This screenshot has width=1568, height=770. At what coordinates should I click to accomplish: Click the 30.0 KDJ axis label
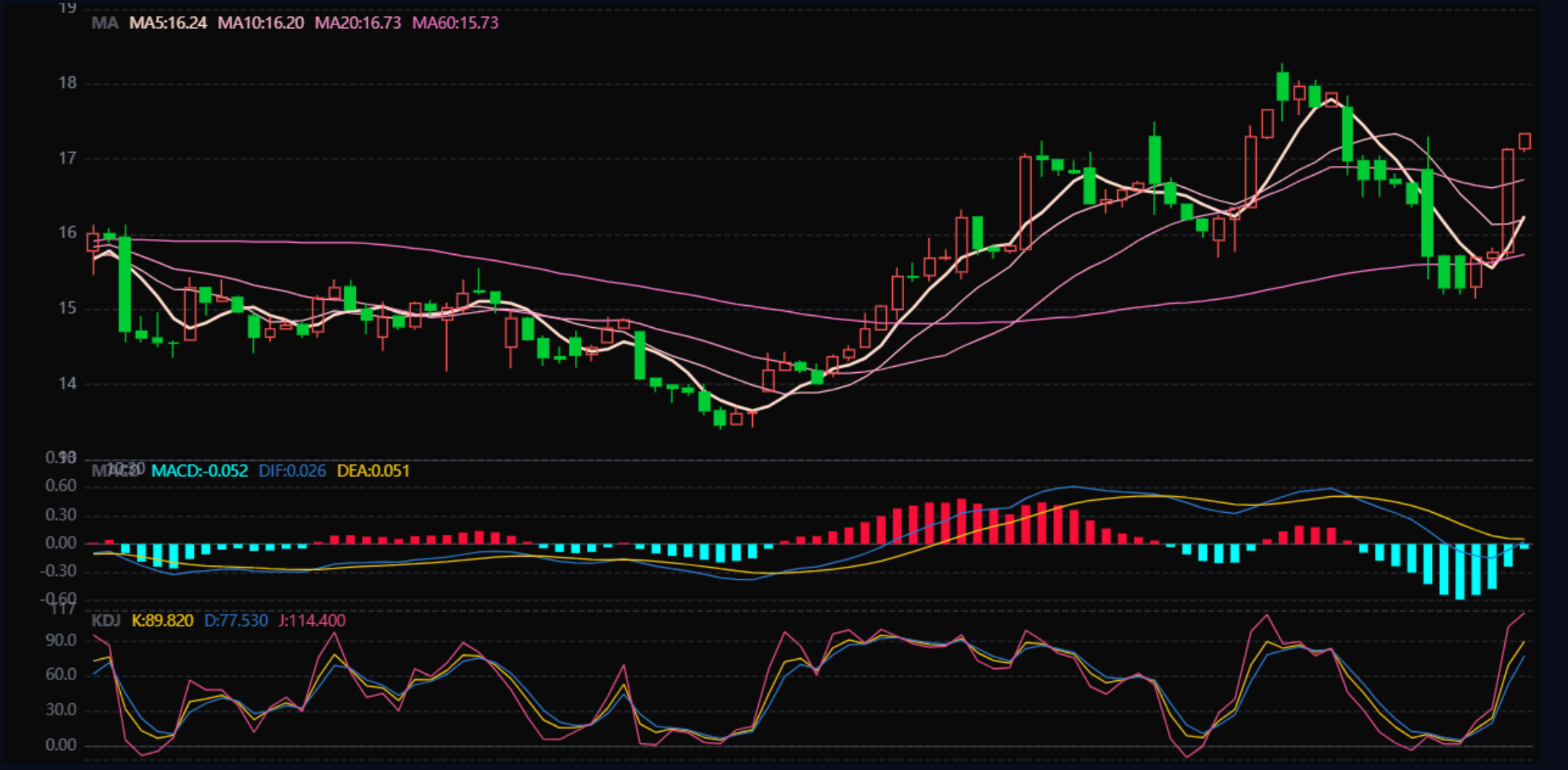pos(61,710)
